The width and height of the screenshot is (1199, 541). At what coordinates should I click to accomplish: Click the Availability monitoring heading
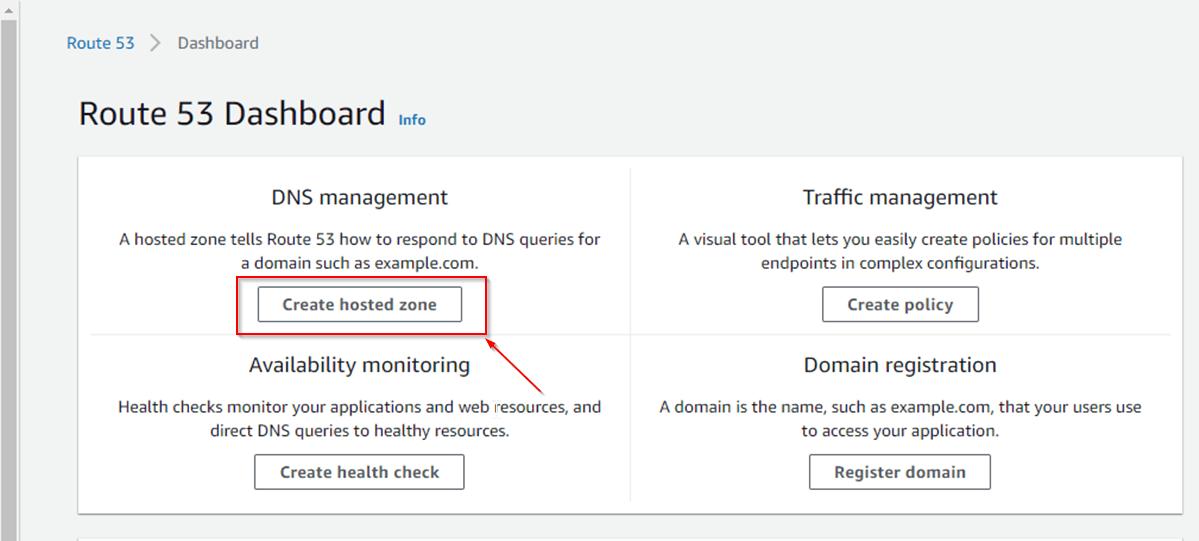click(359, 365)
